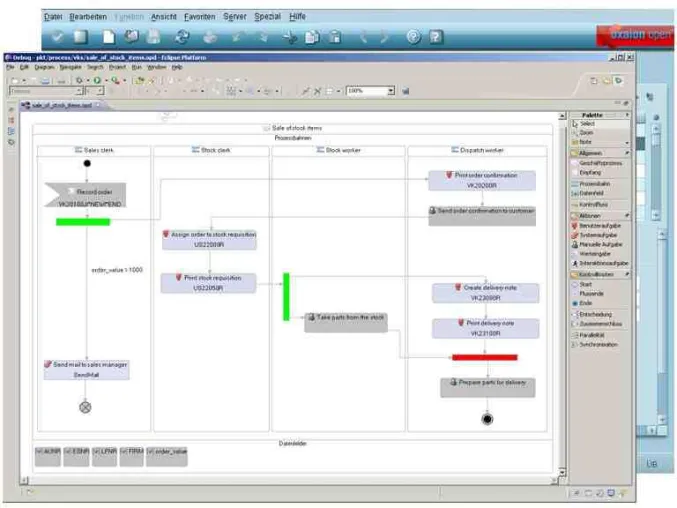Screen dimensions: 677x508
Task: Click the scissors cut icon in background toolbar
Action: pos(289,38)
